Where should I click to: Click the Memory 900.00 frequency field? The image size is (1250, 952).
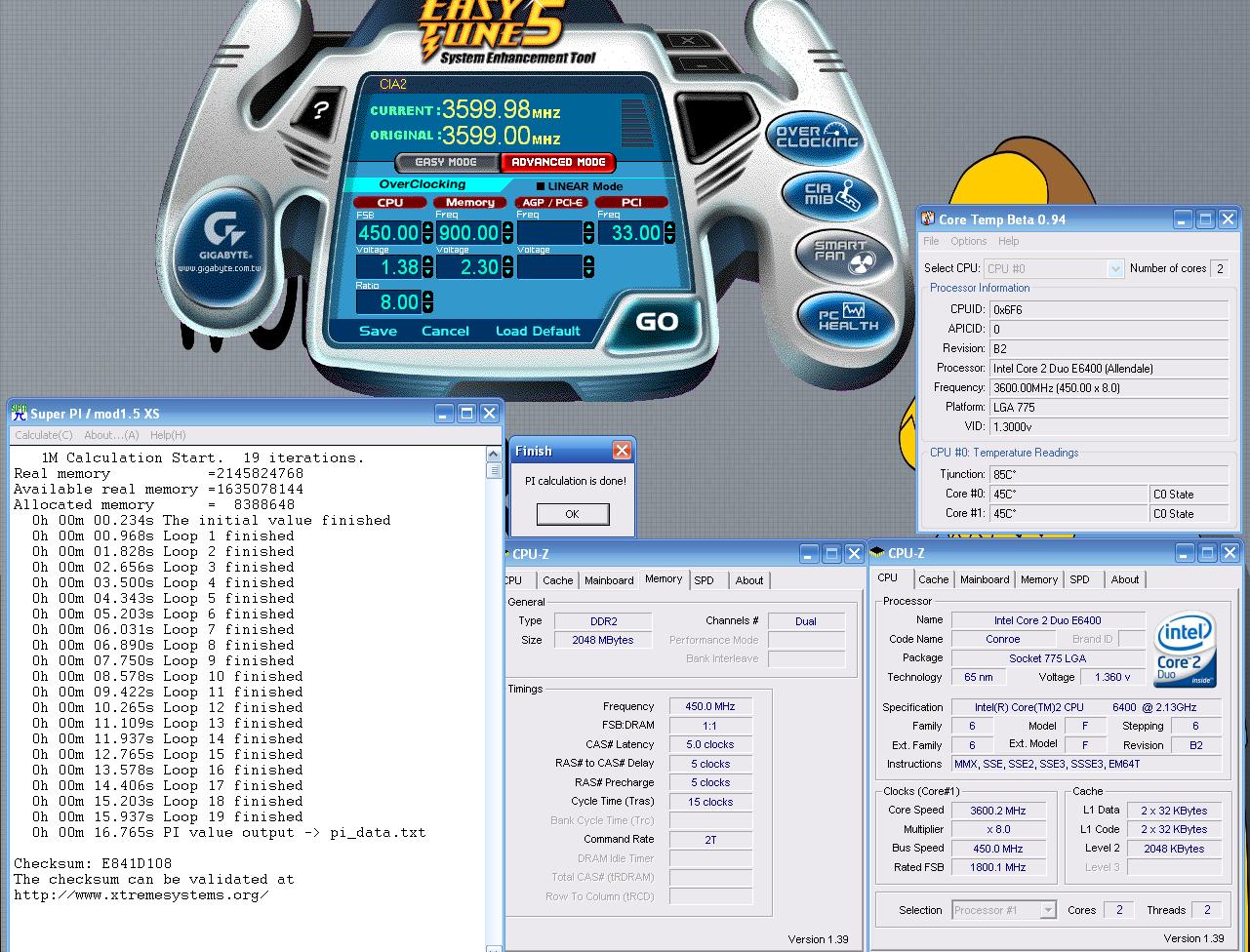(468, 232)
